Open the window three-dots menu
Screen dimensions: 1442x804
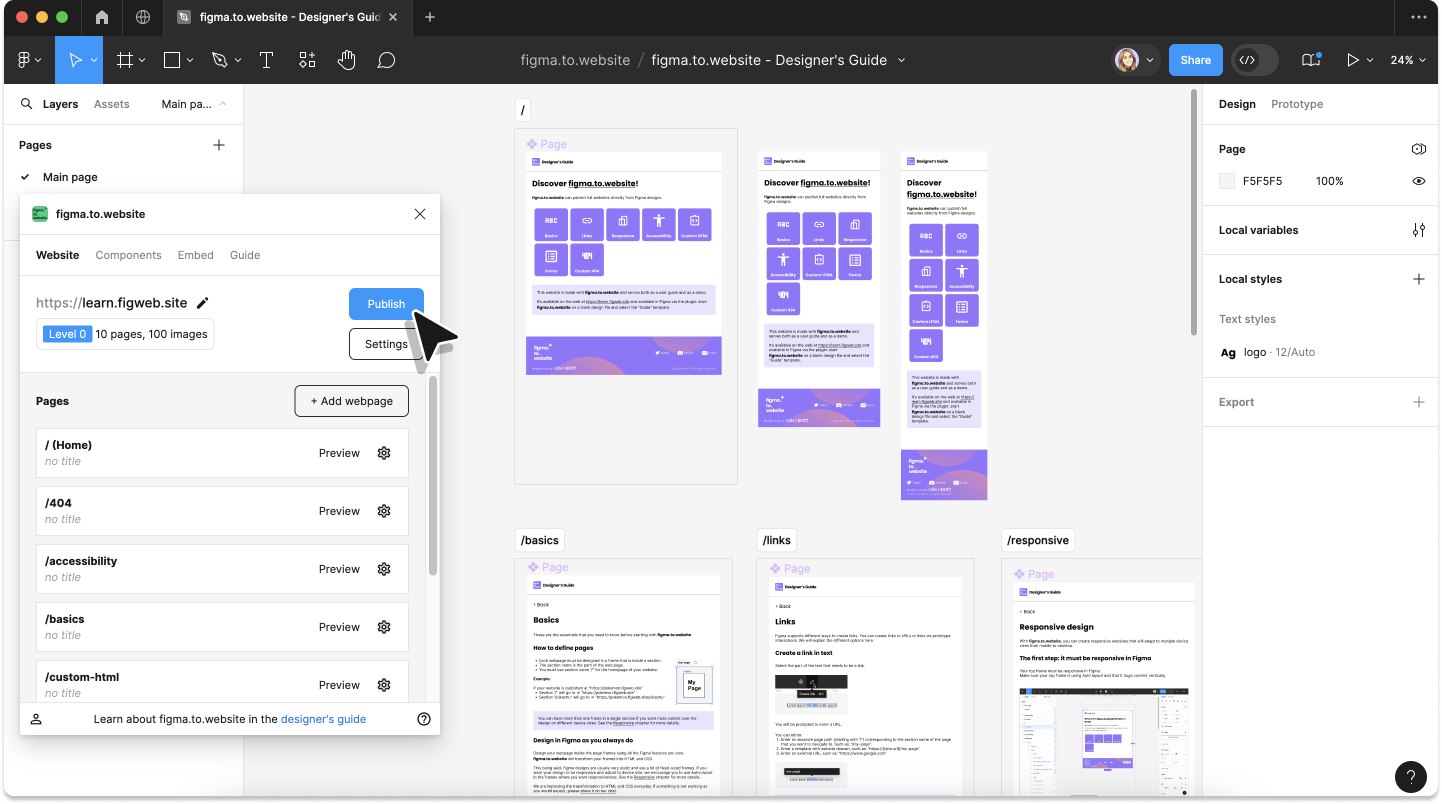point(1418,17)
